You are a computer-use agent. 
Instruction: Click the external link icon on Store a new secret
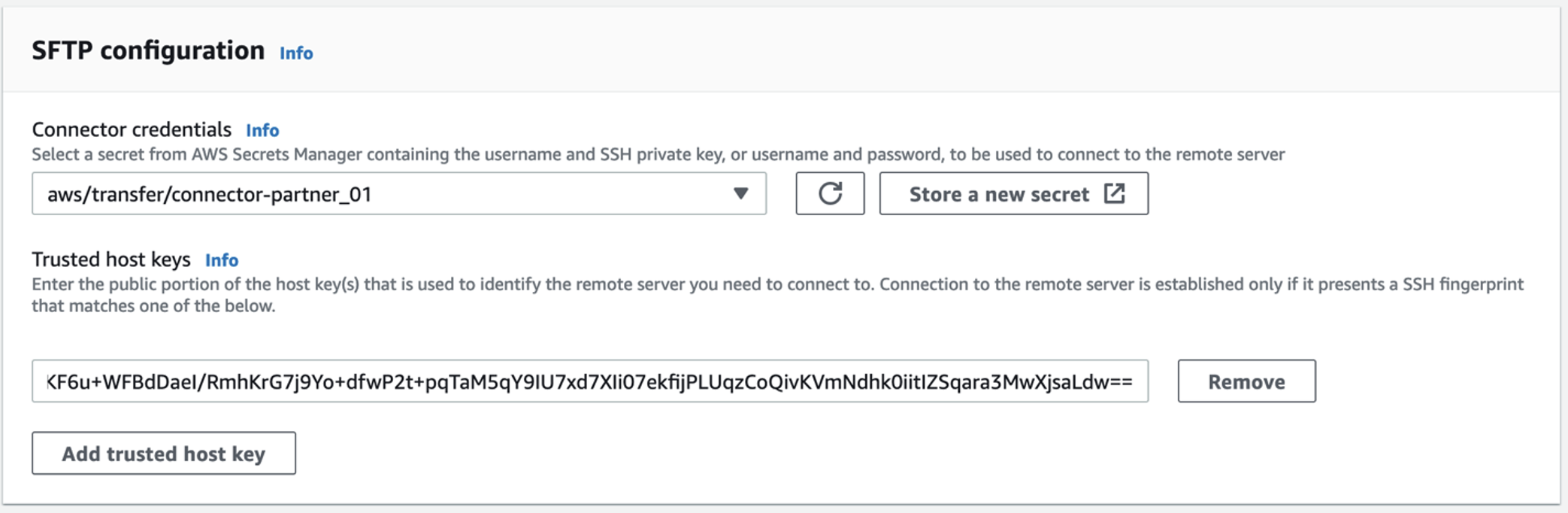tap(1115, 193)
